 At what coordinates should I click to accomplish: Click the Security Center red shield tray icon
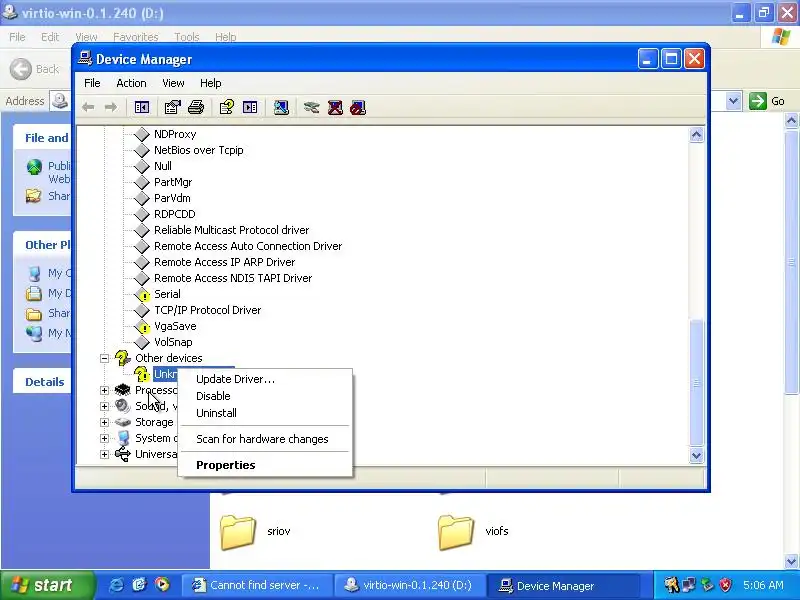pos(725,585)
